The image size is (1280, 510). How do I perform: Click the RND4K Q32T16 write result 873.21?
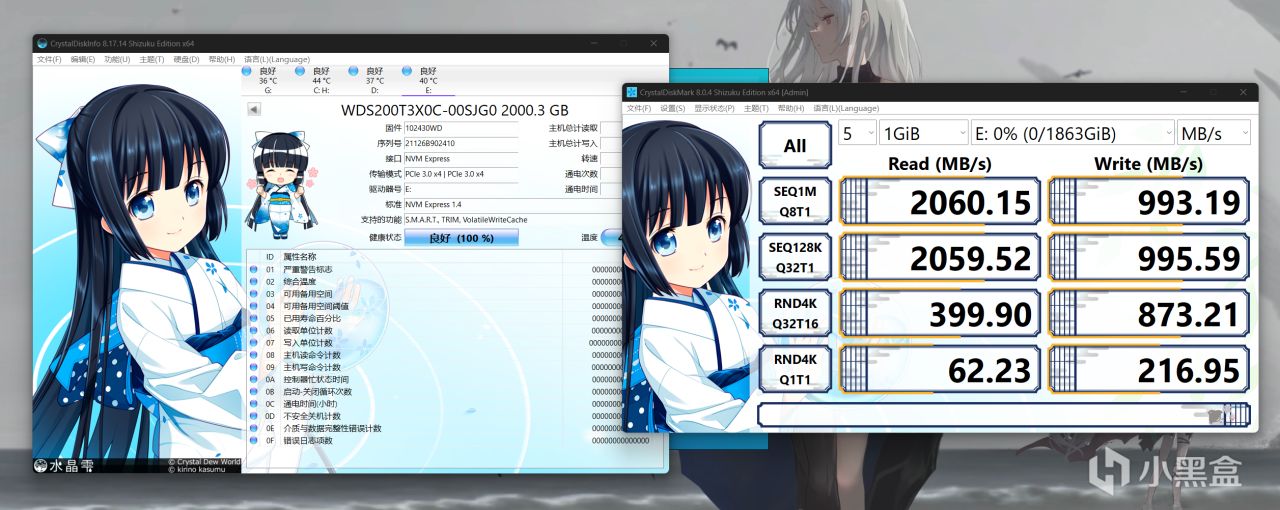pyautogui.click(x=1149, y=315)
